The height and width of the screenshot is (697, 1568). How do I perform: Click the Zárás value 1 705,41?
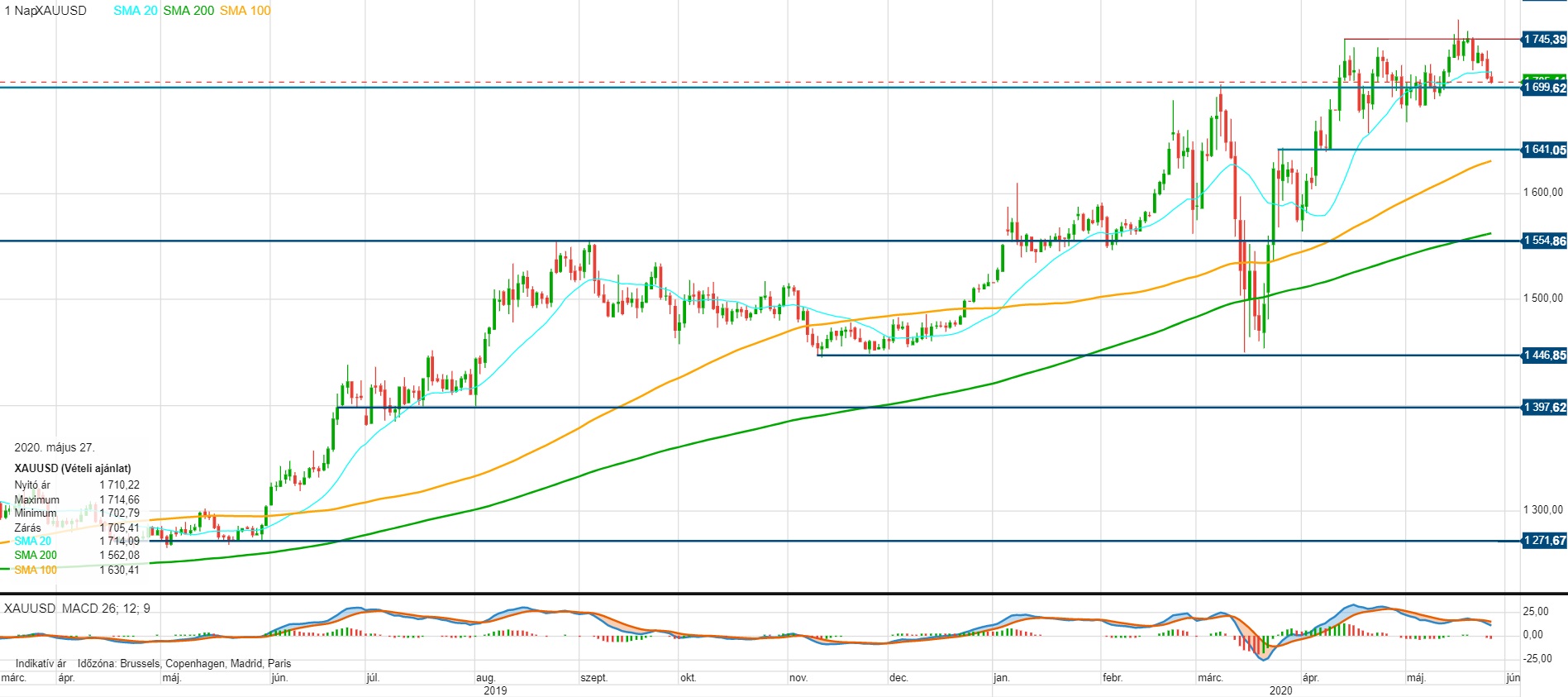click(120, 528)
